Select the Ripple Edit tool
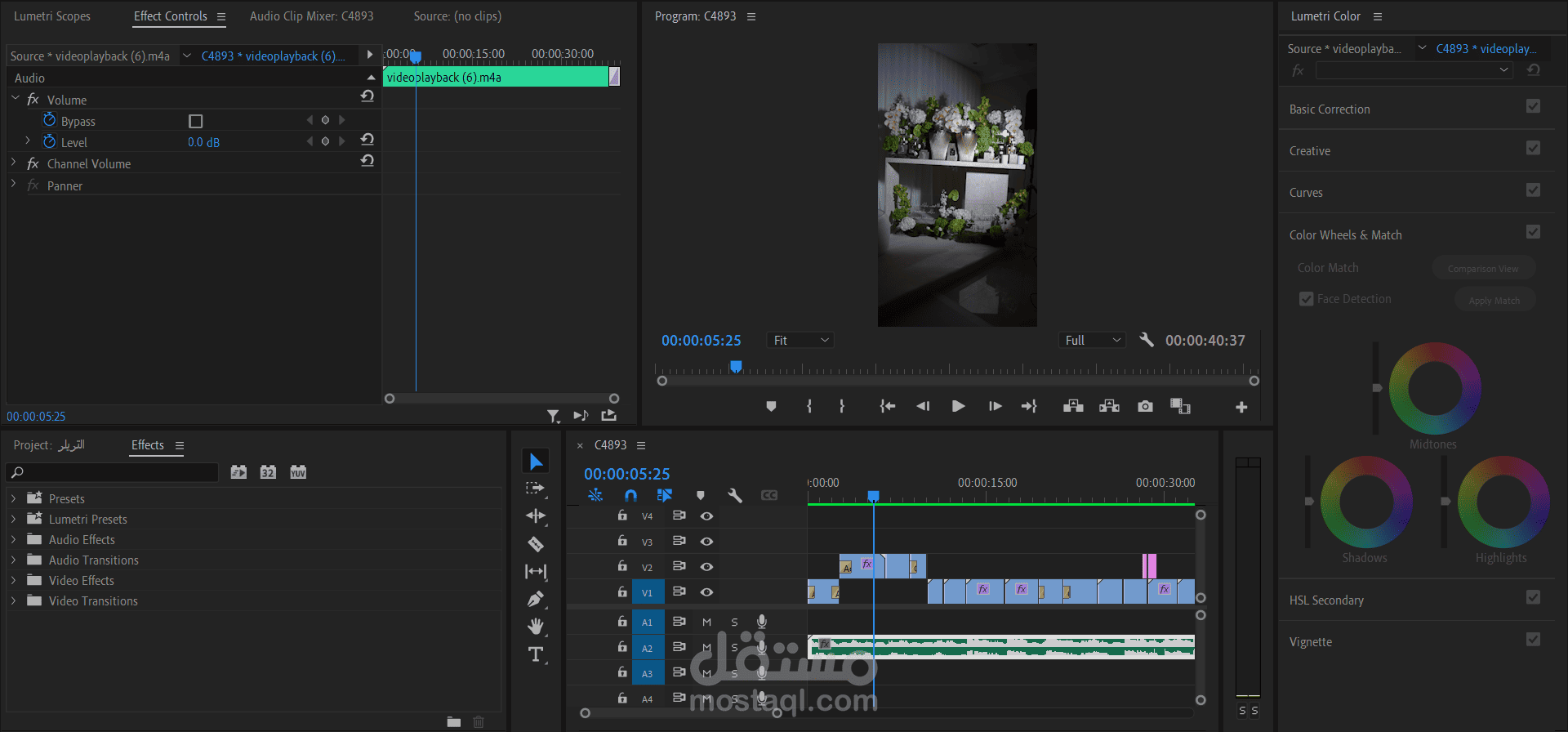This screenshot has width=1568, height=732. (x=536, y=516)
